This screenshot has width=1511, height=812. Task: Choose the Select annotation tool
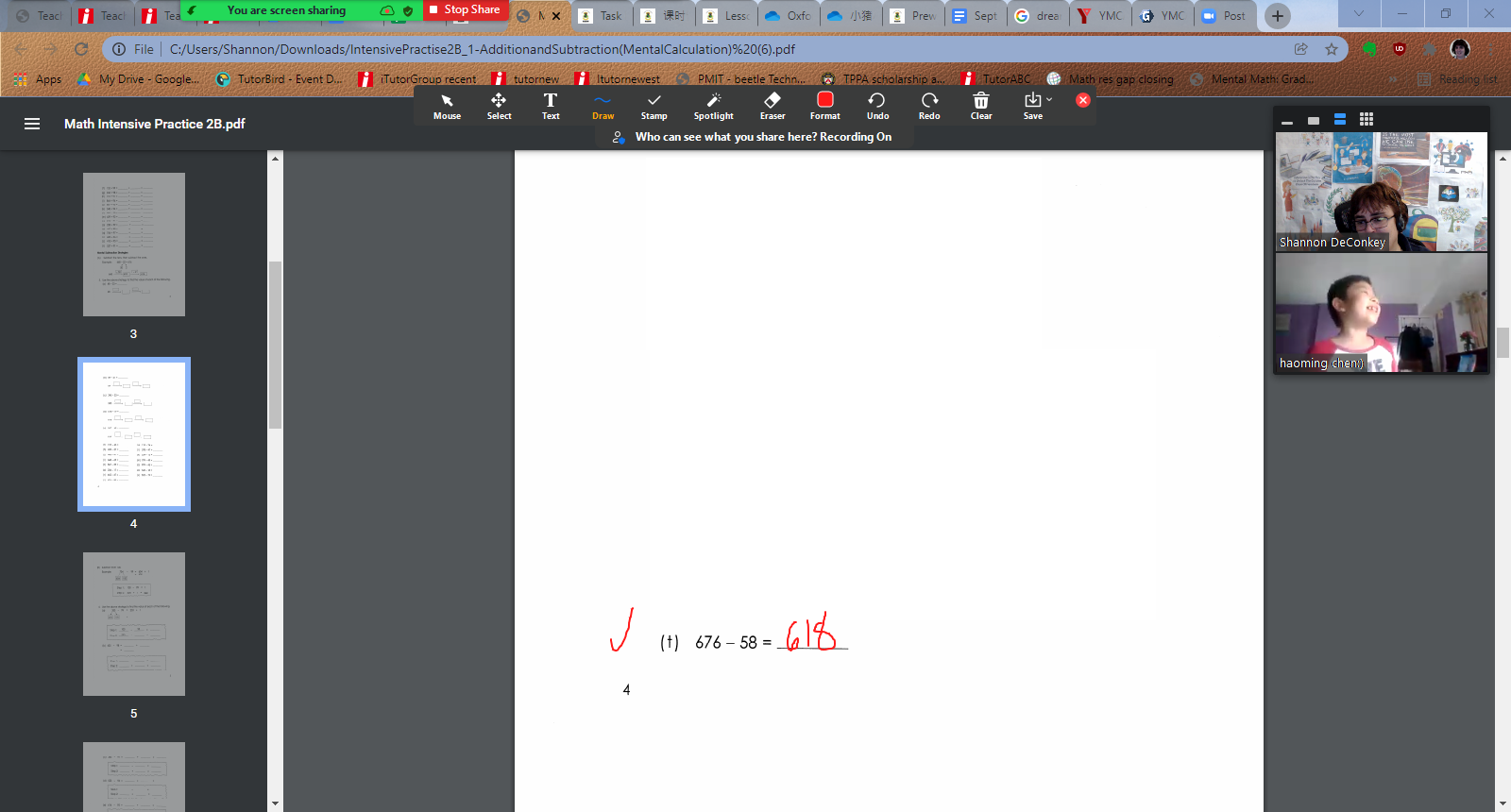click(x=499, y=106)
